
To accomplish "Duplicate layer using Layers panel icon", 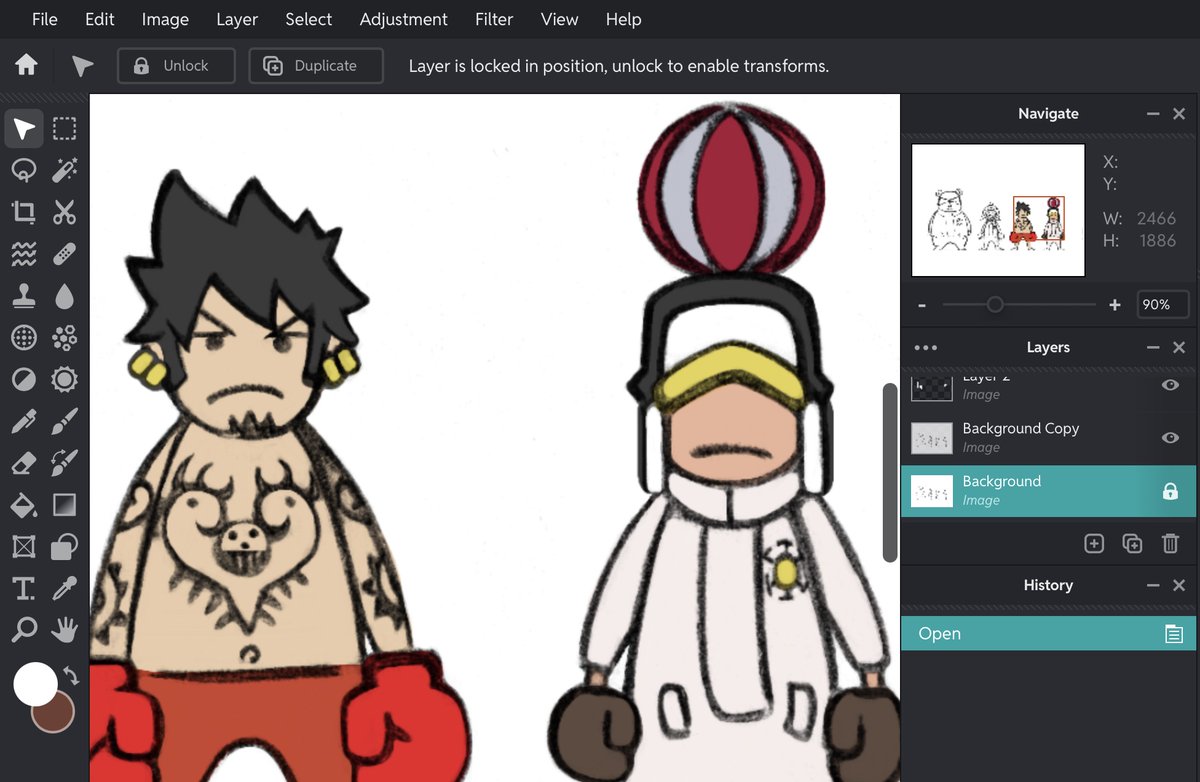I will coord(1132,544).
